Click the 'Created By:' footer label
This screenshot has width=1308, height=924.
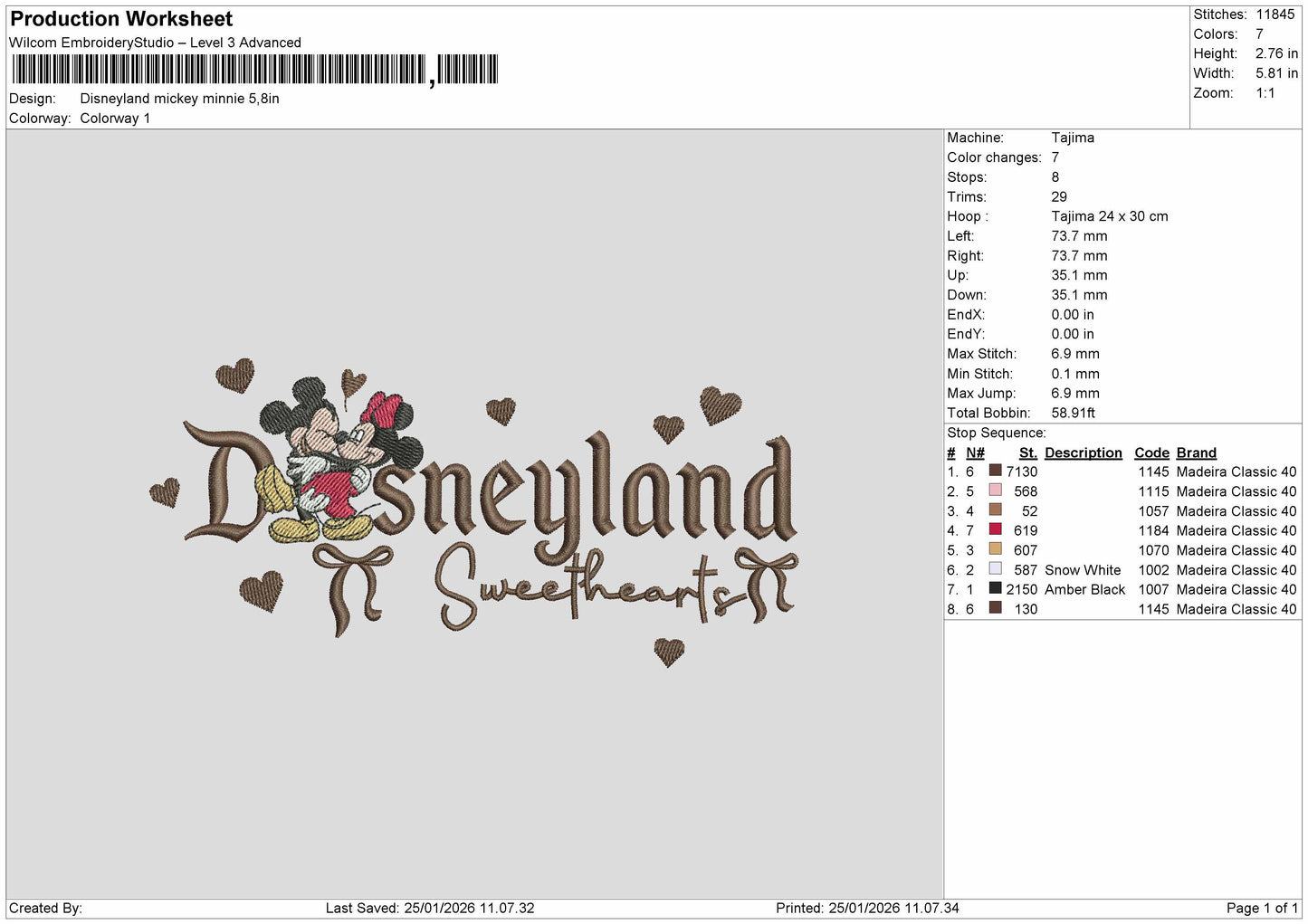45,908
